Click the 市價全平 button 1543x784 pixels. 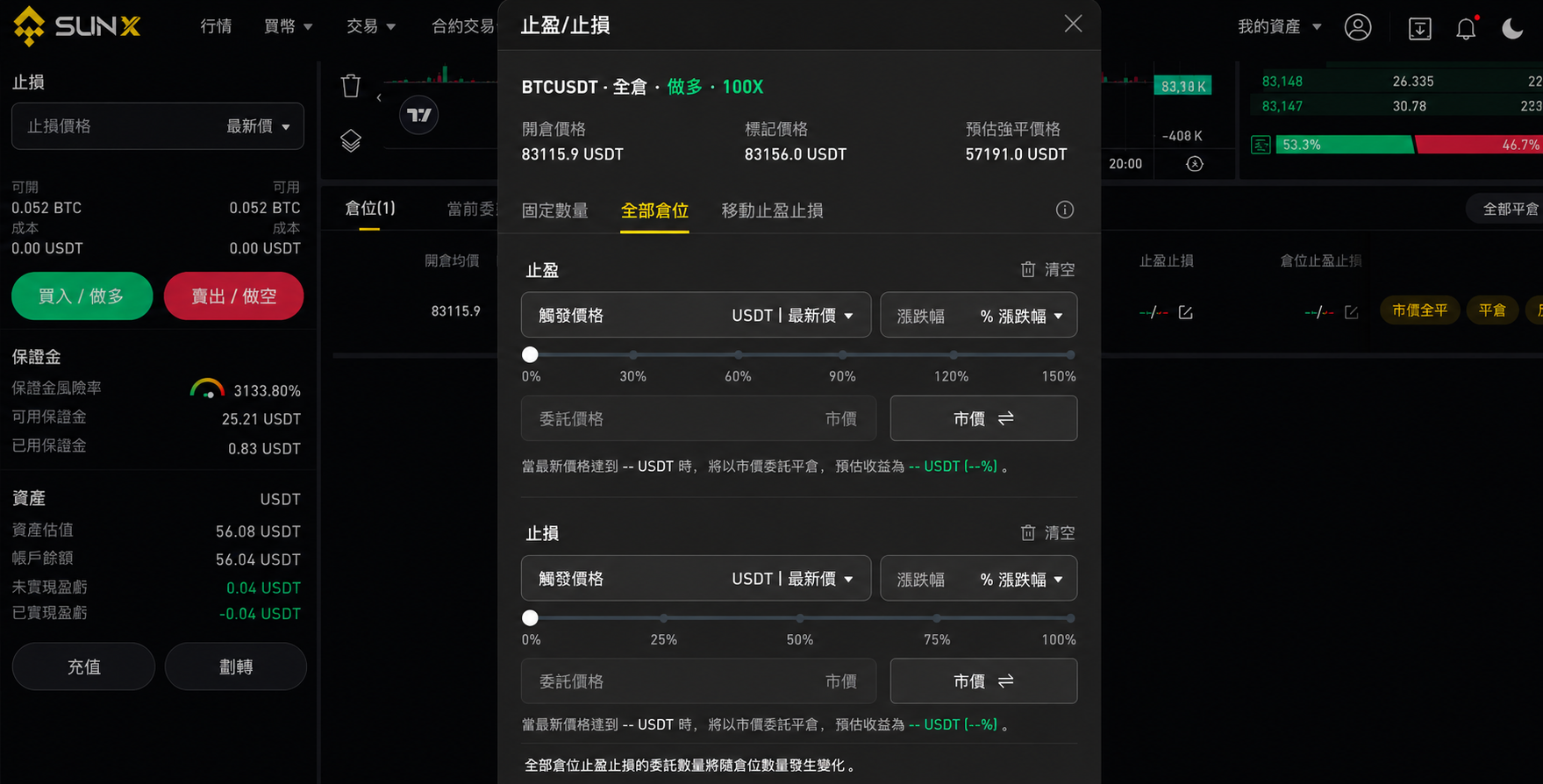point(1419,310)
